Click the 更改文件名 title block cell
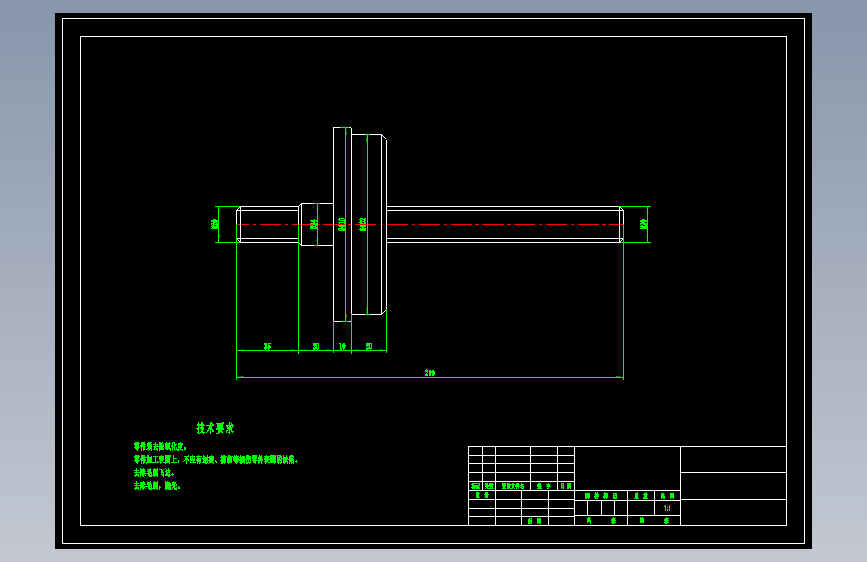The image size is (867, 562). (513, 486)
